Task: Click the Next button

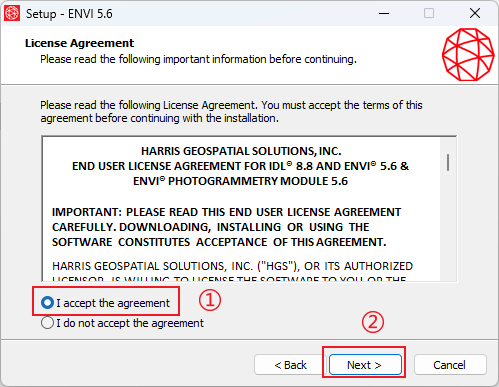Action: click(x=365, y=365)
